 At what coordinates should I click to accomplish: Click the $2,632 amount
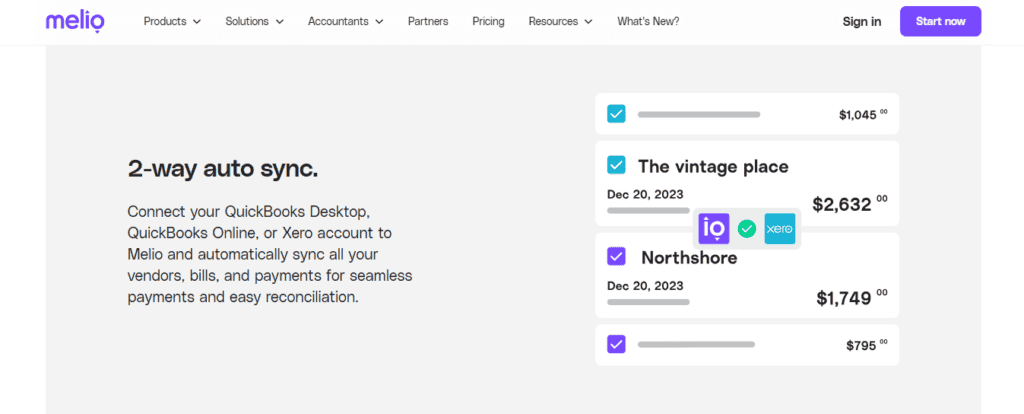tap(850, 203)
